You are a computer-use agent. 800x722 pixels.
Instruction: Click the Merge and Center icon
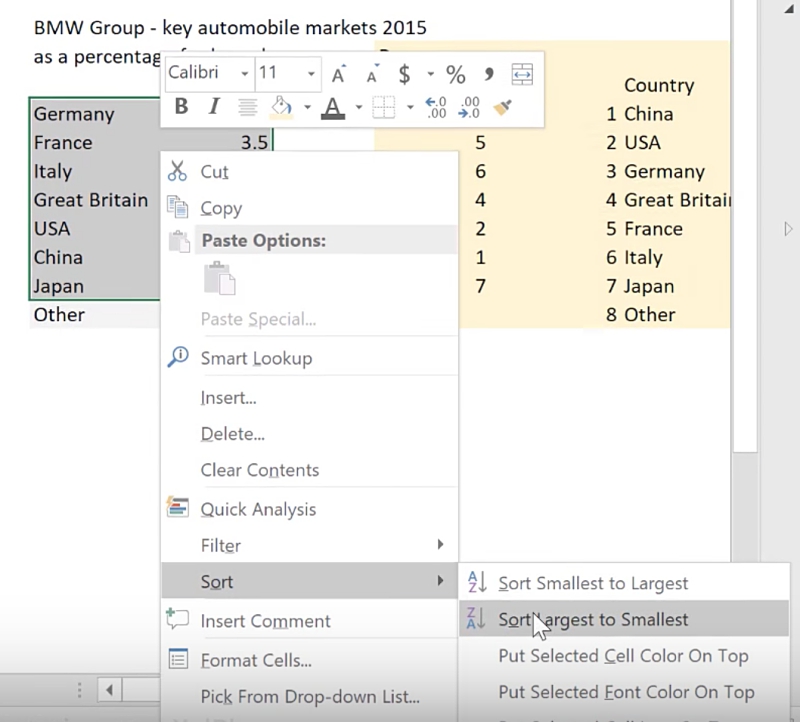(x=521, y=74)
